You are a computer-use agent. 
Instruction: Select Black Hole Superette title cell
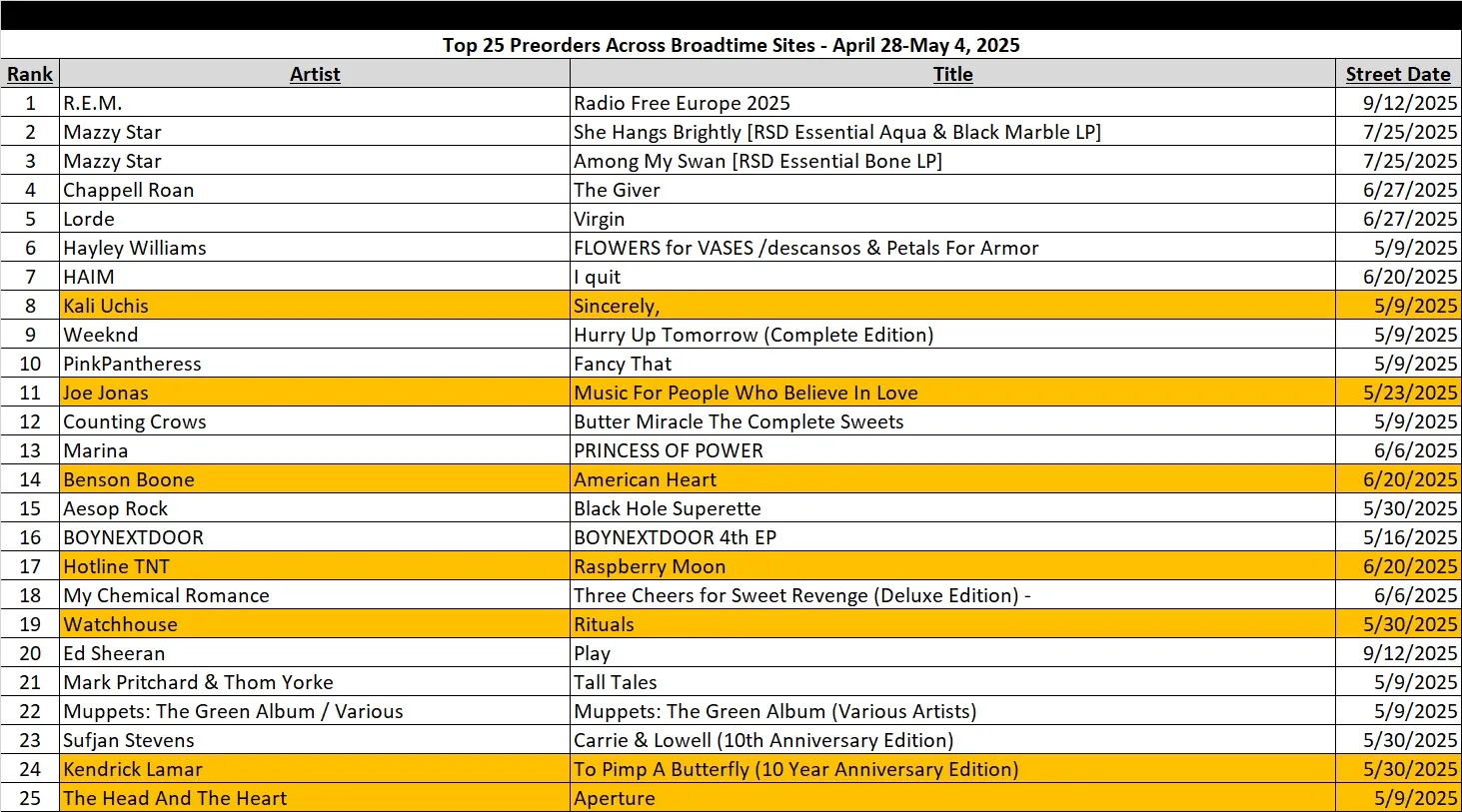[x=952, y=508]
